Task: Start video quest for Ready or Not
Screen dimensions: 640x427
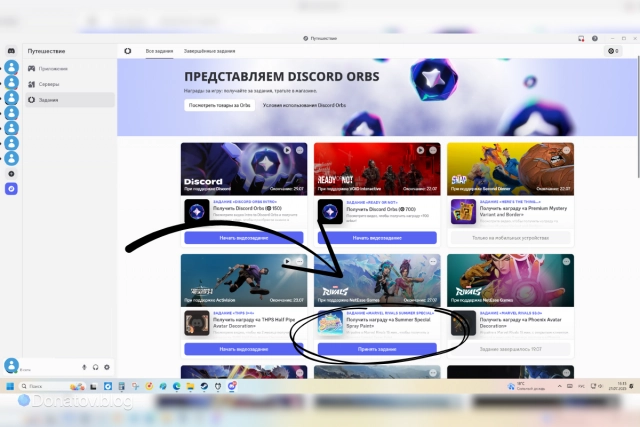Action: 377,238
